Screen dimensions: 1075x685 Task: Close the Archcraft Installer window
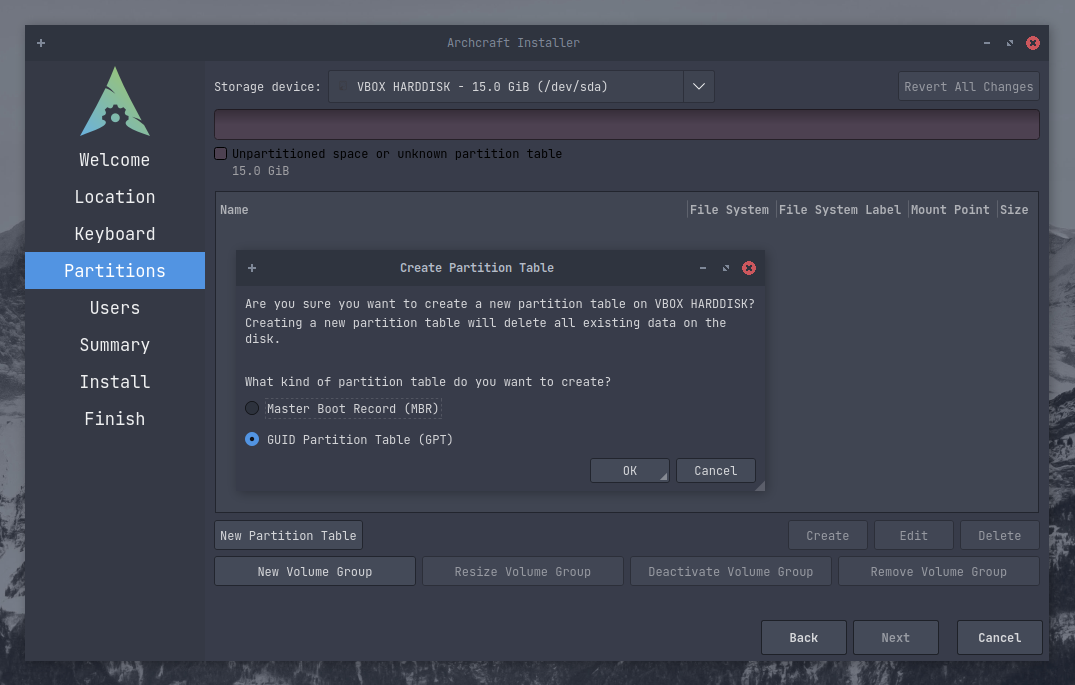(x=1032, y=43)
